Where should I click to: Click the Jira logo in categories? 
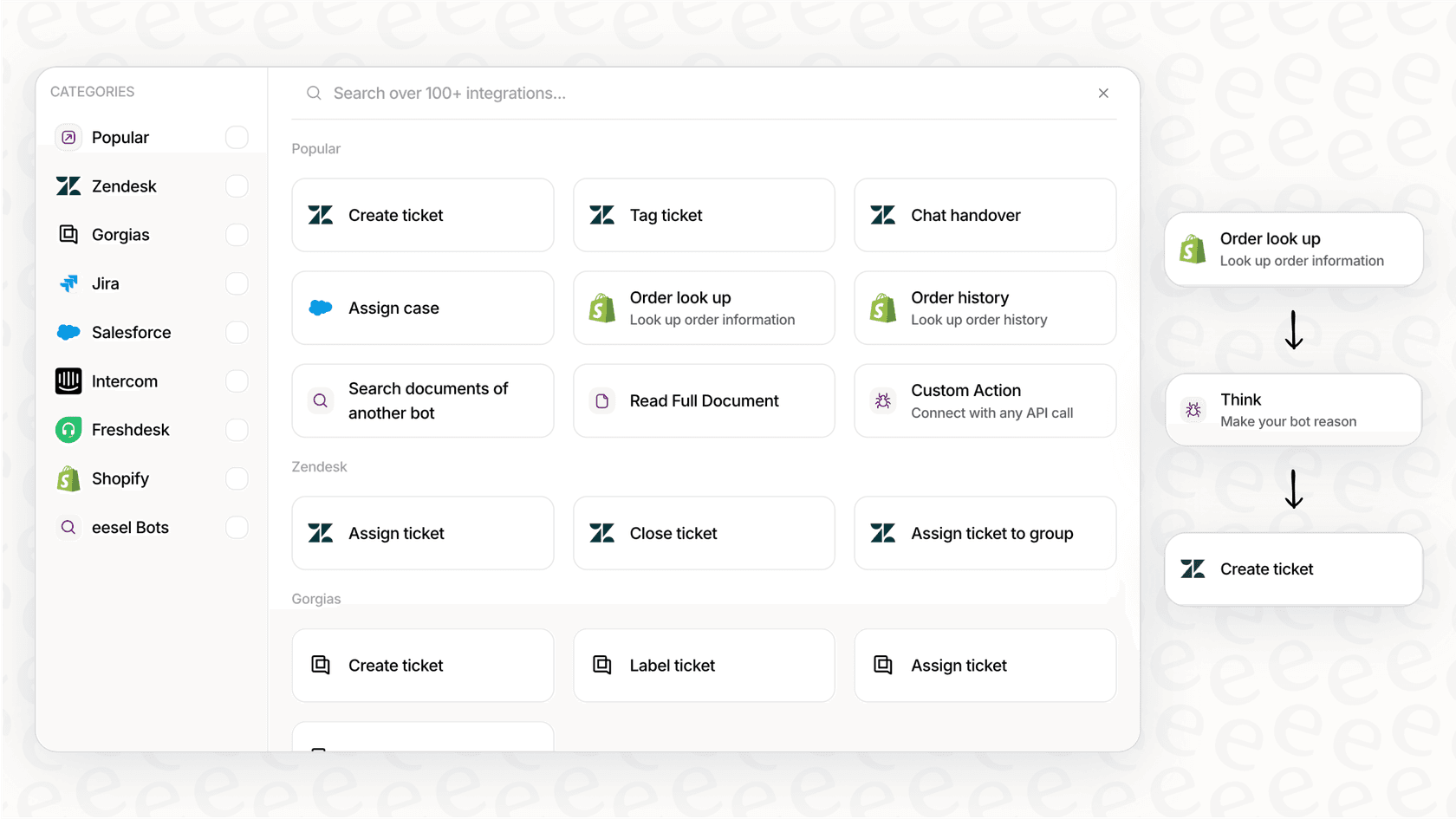pyautogui.click(x=68, y=283)
